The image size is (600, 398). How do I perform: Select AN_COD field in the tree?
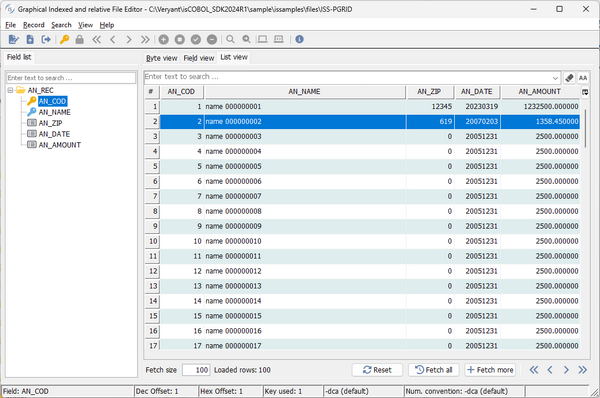pos(53,101)
